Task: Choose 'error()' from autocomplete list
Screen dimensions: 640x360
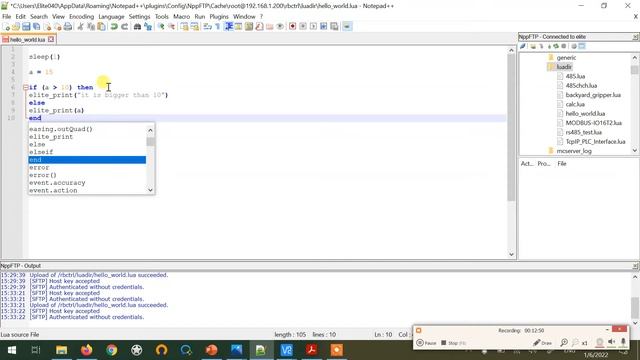Action: (x=42, y=175)
